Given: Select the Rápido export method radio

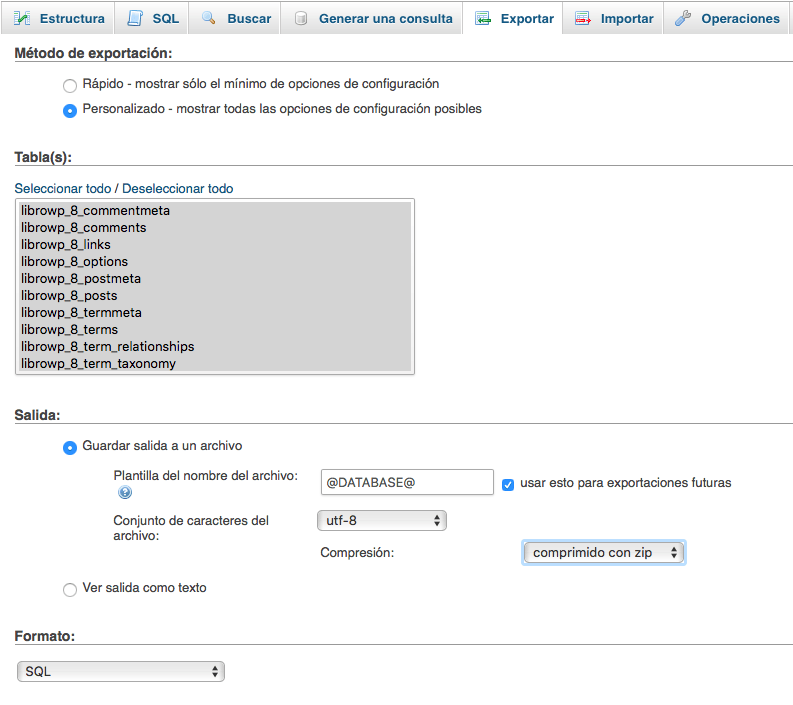Looking at the screenshot, I should click(70, 86).
